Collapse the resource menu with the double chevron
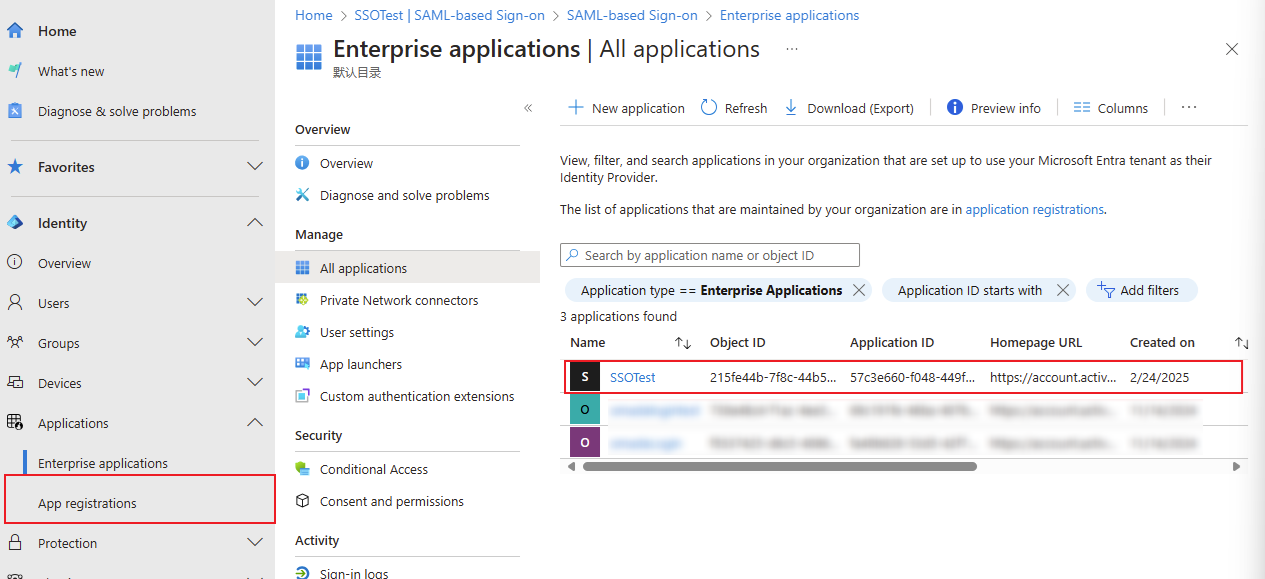The image size is (1265, 579). pyautogui.click(x=528, y=108)
